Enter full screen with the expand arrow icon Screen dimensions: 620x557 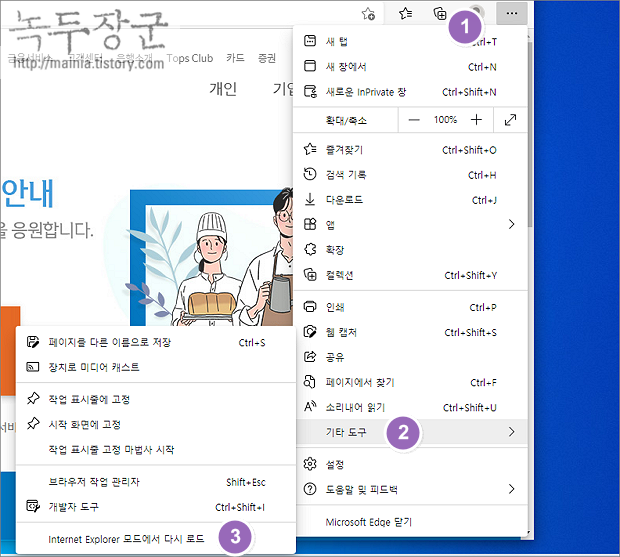click(510, 120)
